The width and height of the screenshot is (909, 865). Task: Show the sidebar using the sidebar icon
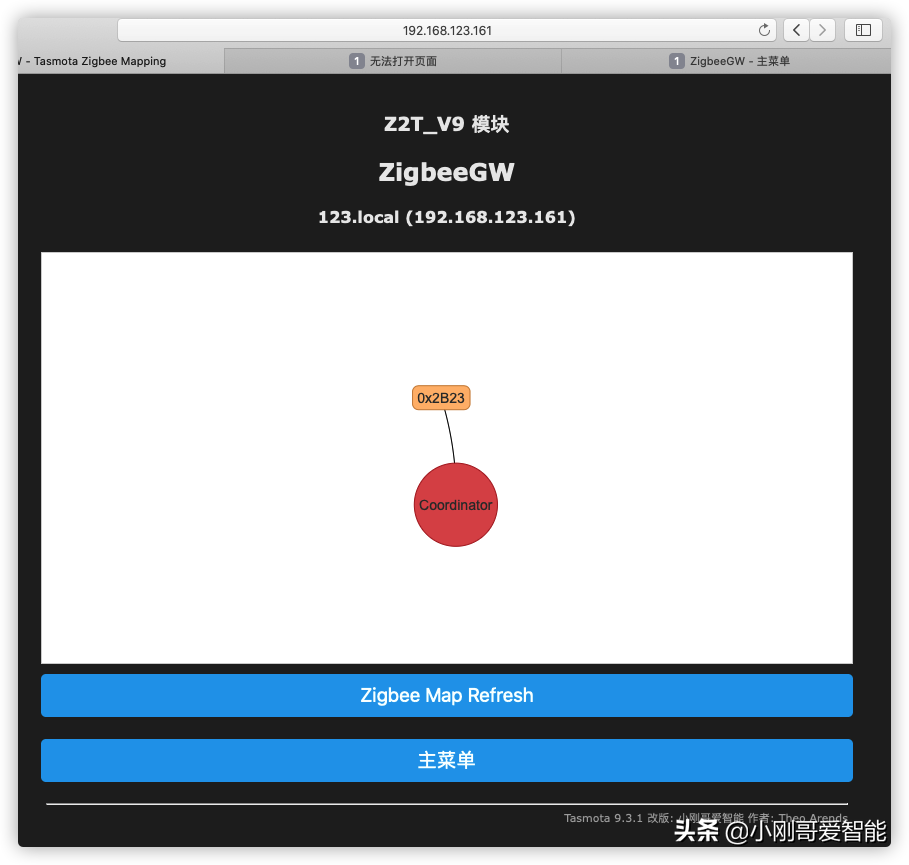(x=863, y=30)
